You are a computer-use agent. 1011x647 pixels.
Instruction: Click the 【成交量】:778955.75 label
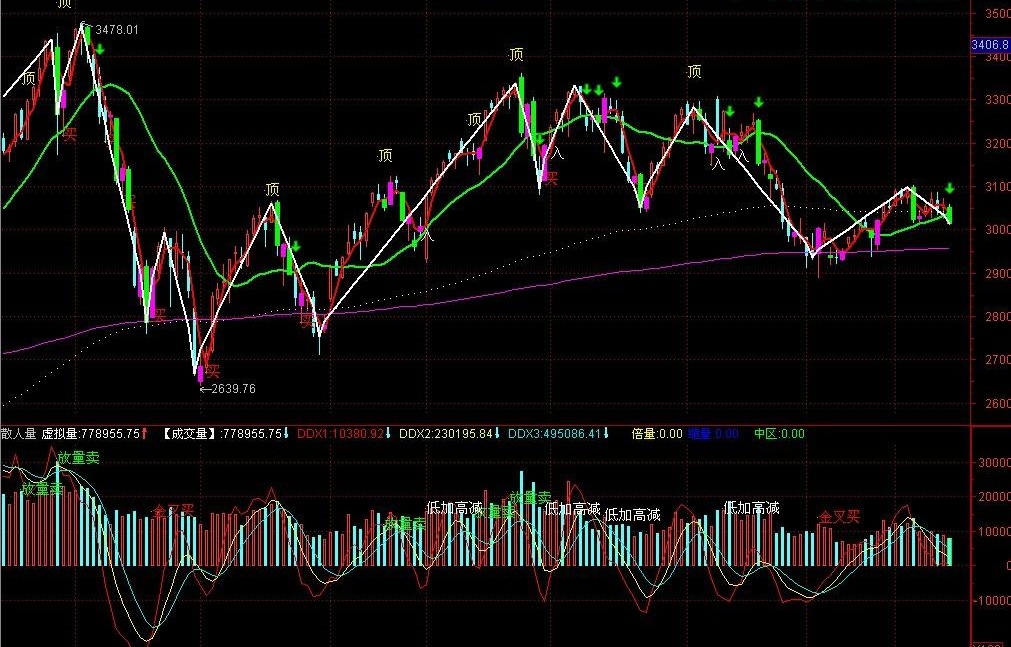[224, 433]
